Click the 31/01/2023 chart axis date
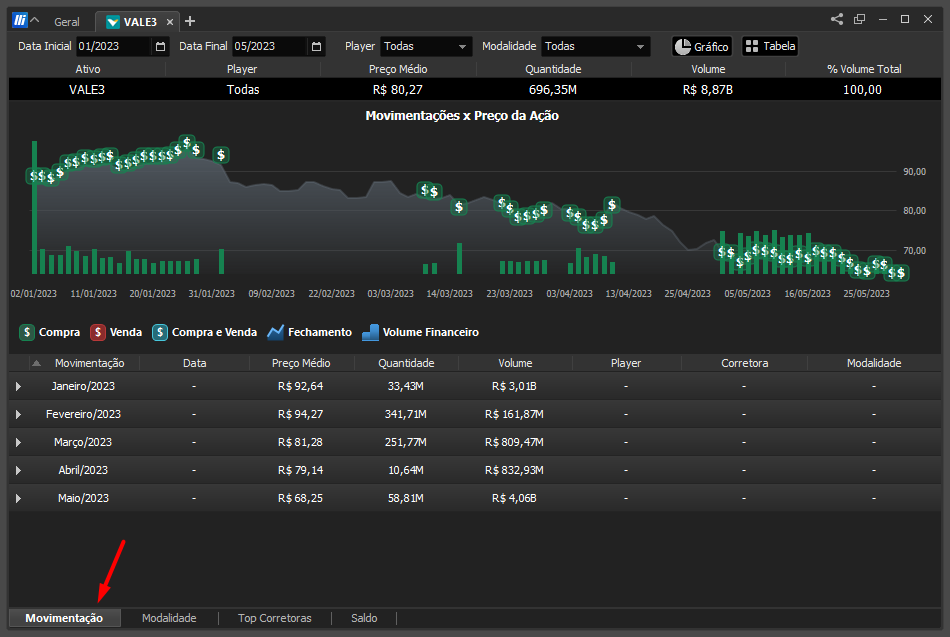This screenshot has height=637, width=950. point(211,293)
